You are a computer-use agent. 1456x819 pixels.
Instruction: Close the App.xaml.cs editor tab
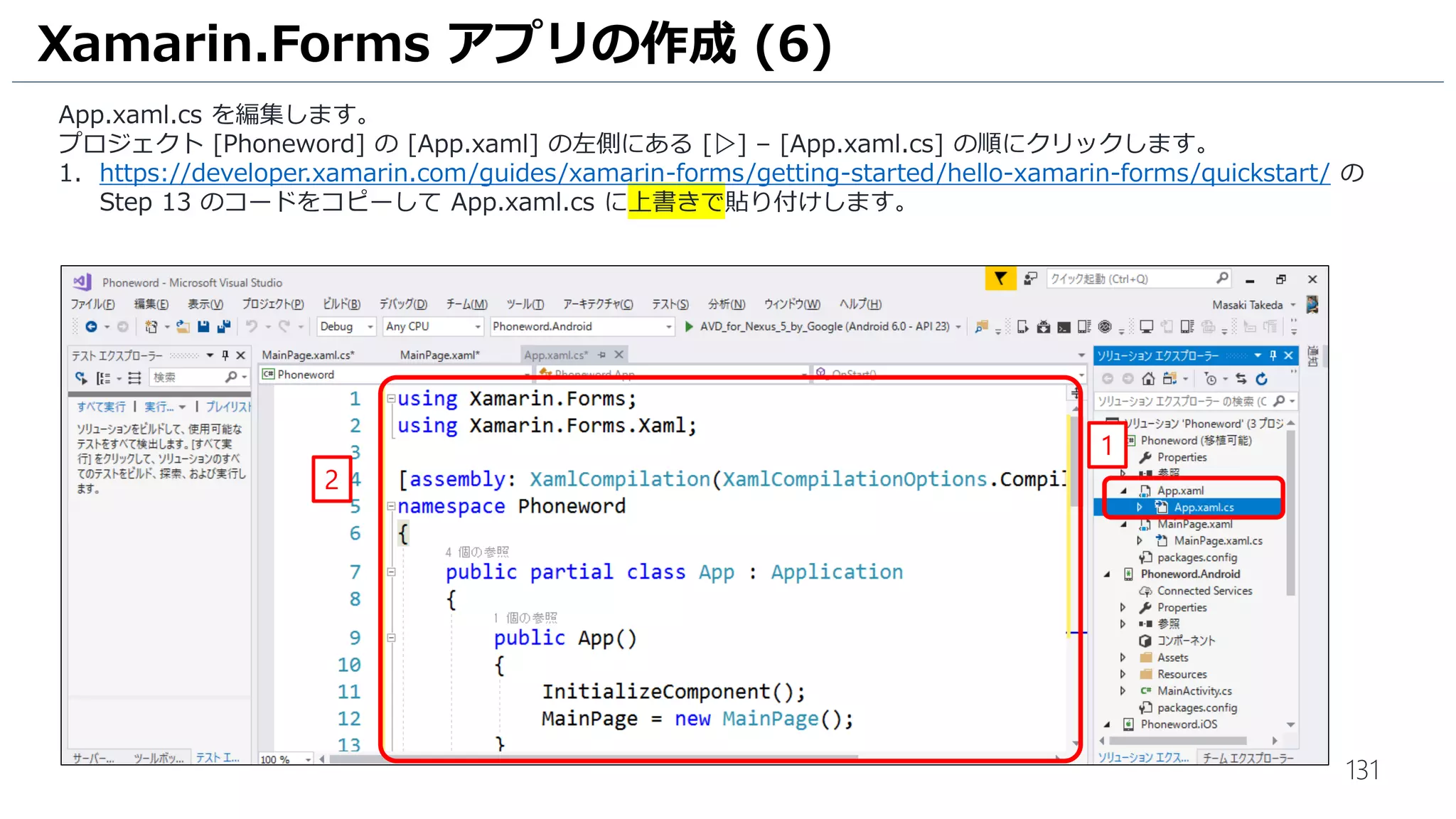[x=619, y=355]
